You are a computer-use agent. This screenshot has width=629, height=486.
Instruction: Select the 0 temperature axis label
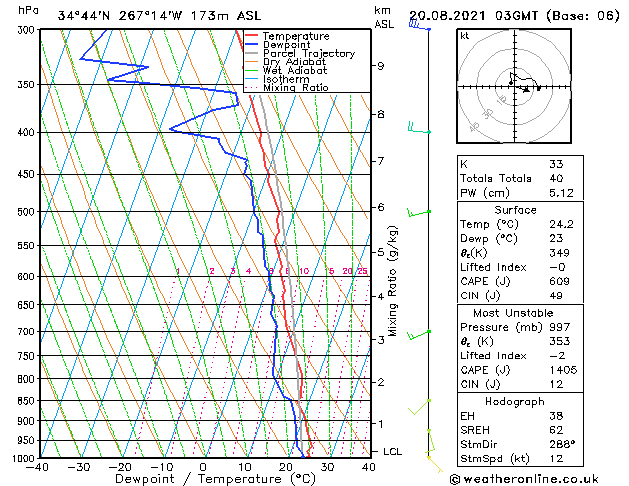(x=203, y=467)
